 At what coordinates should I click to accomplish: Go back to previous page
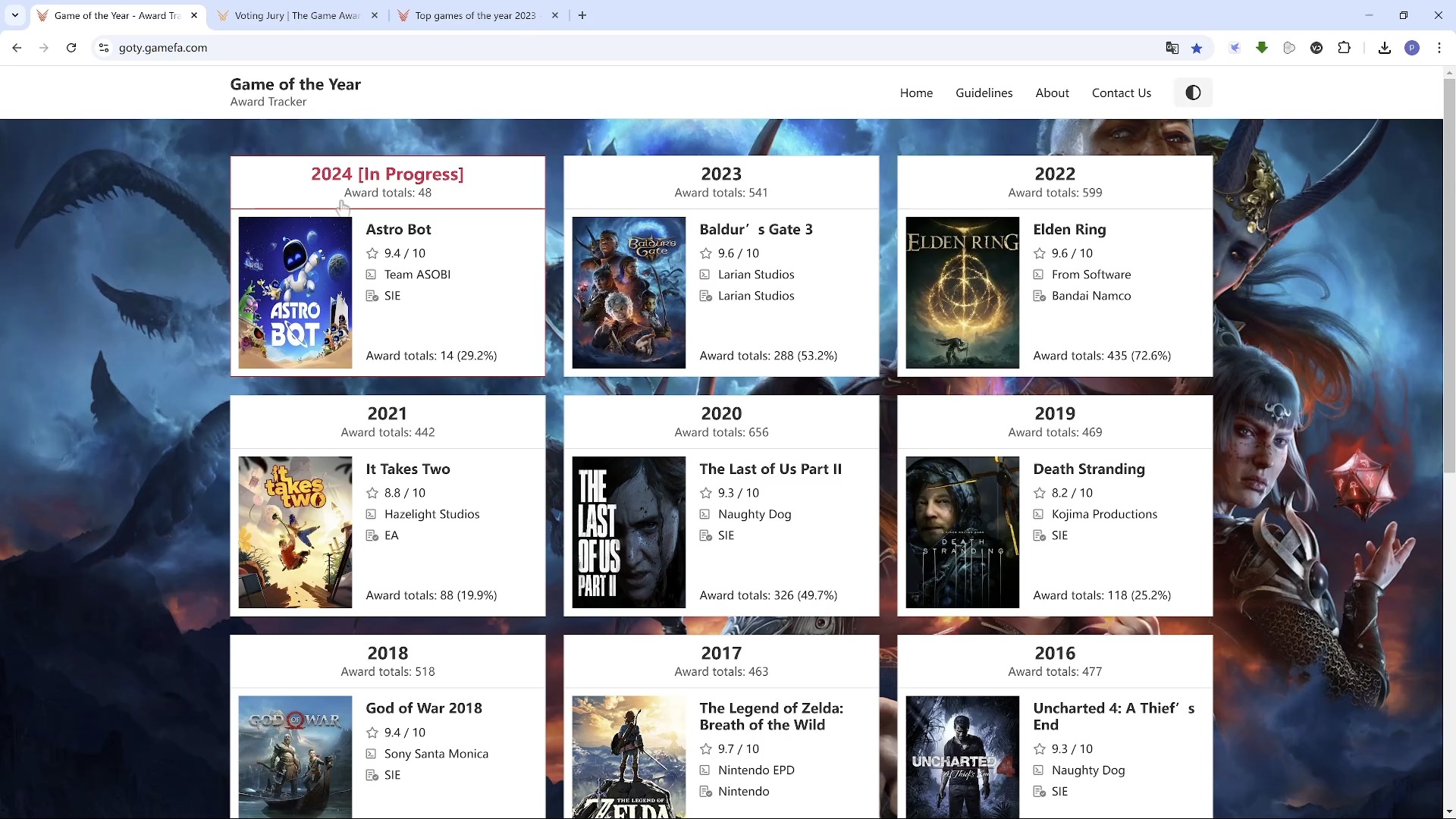pos(17,48)
